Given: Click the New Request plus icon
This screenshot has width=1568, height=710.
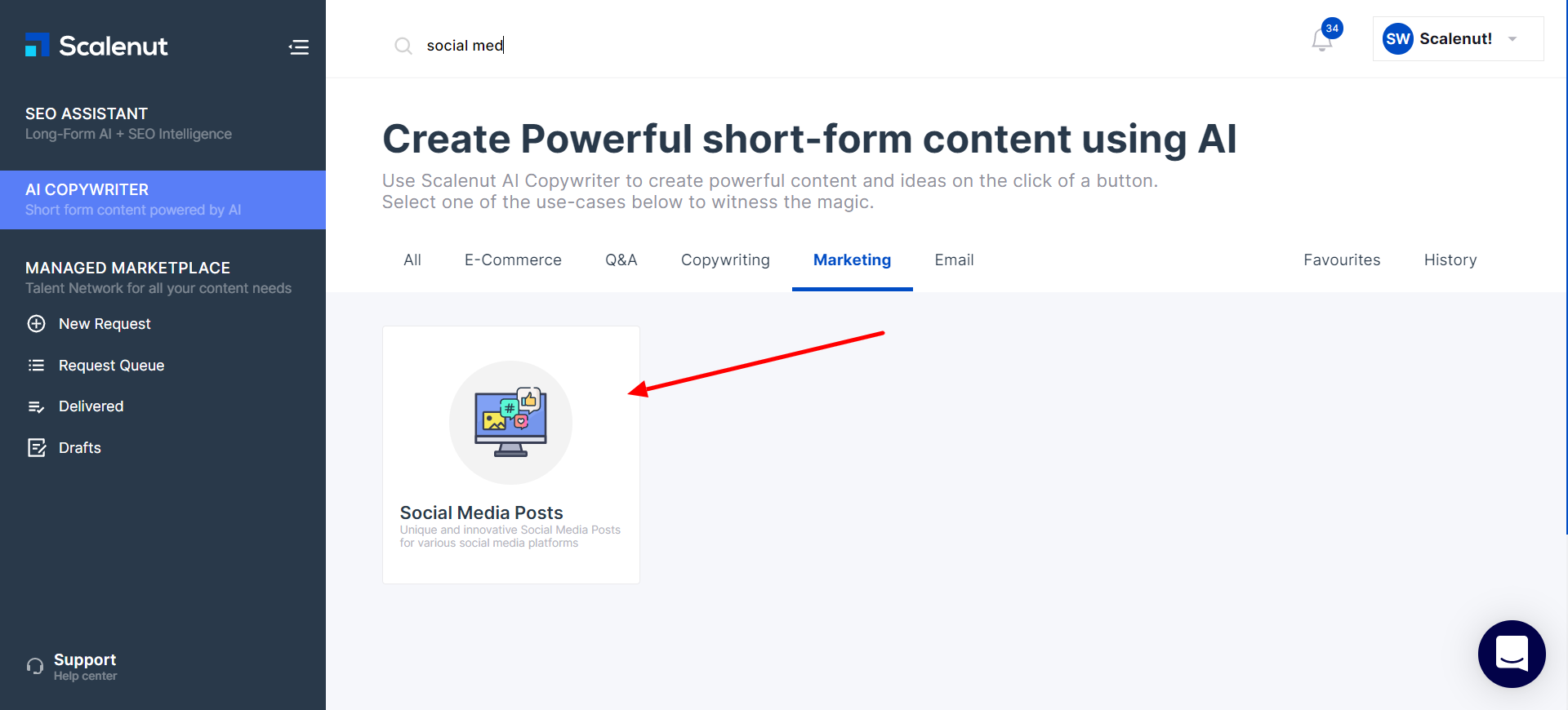Looking at the screenshot, I should click(x=37, y=324).
